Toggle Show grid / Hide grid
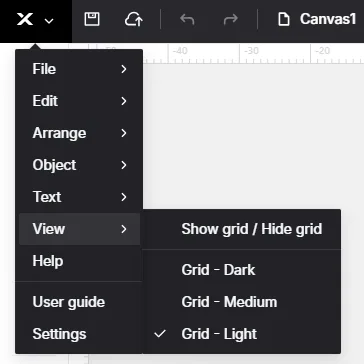This screenshot has width=364, height=364. [x=242, y=229]
